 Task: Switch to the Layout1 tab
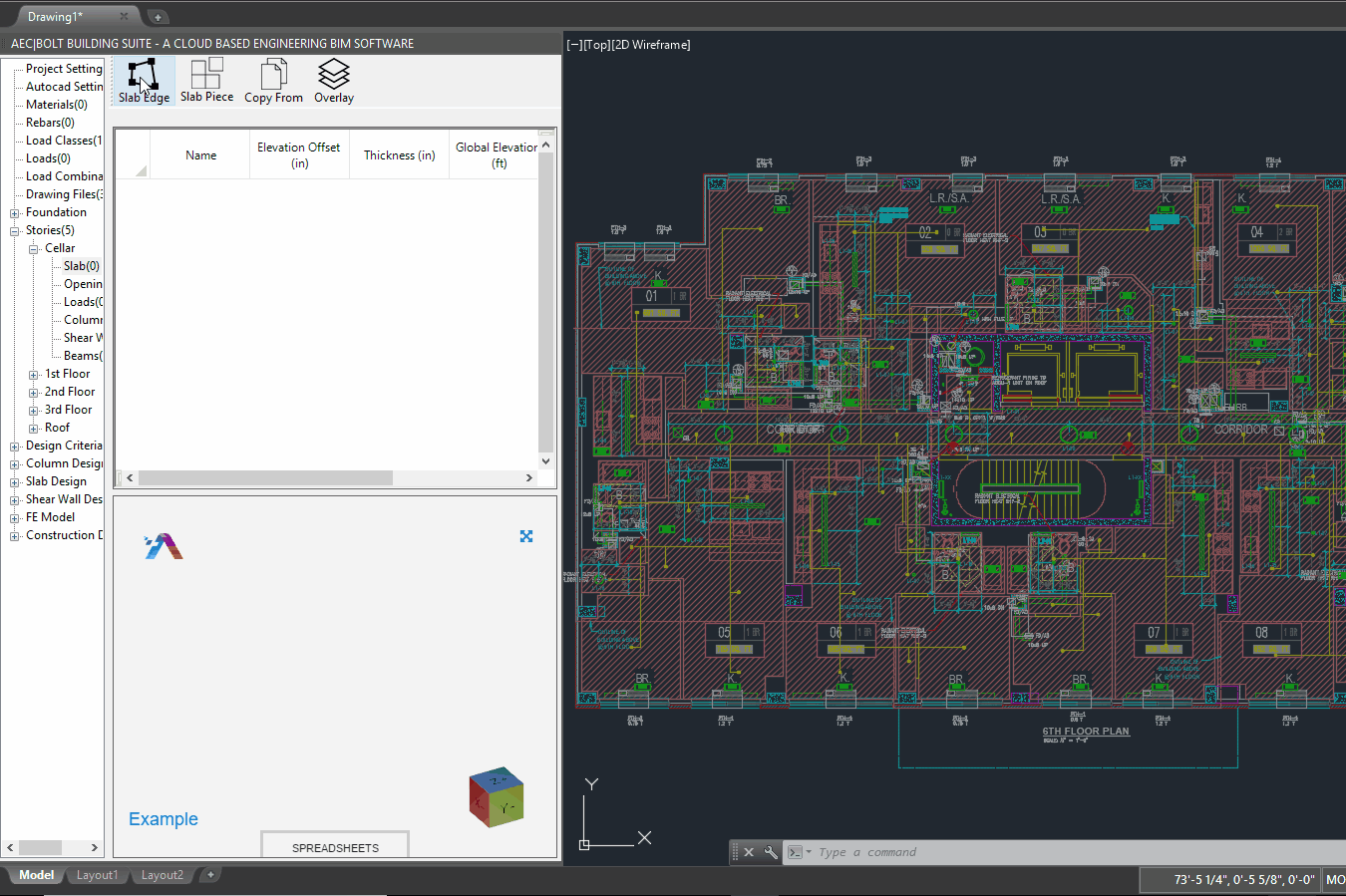(x=97, y=875)
